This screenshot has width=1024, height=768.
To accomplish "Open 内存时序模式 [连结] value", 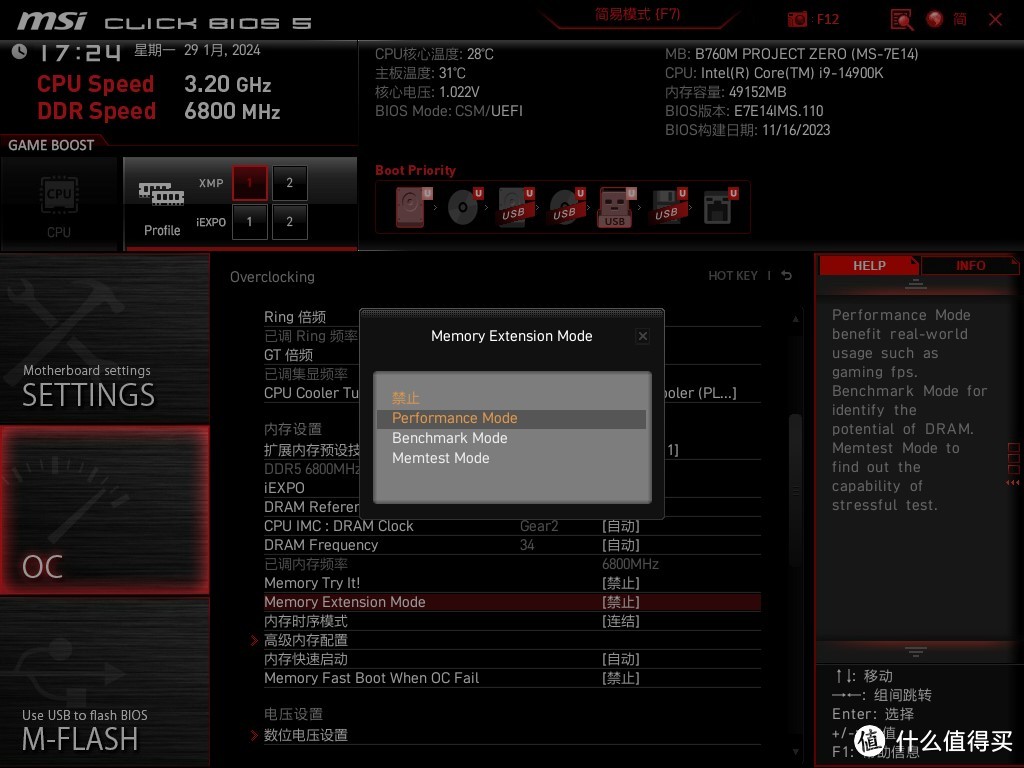I will pos(620,621).
